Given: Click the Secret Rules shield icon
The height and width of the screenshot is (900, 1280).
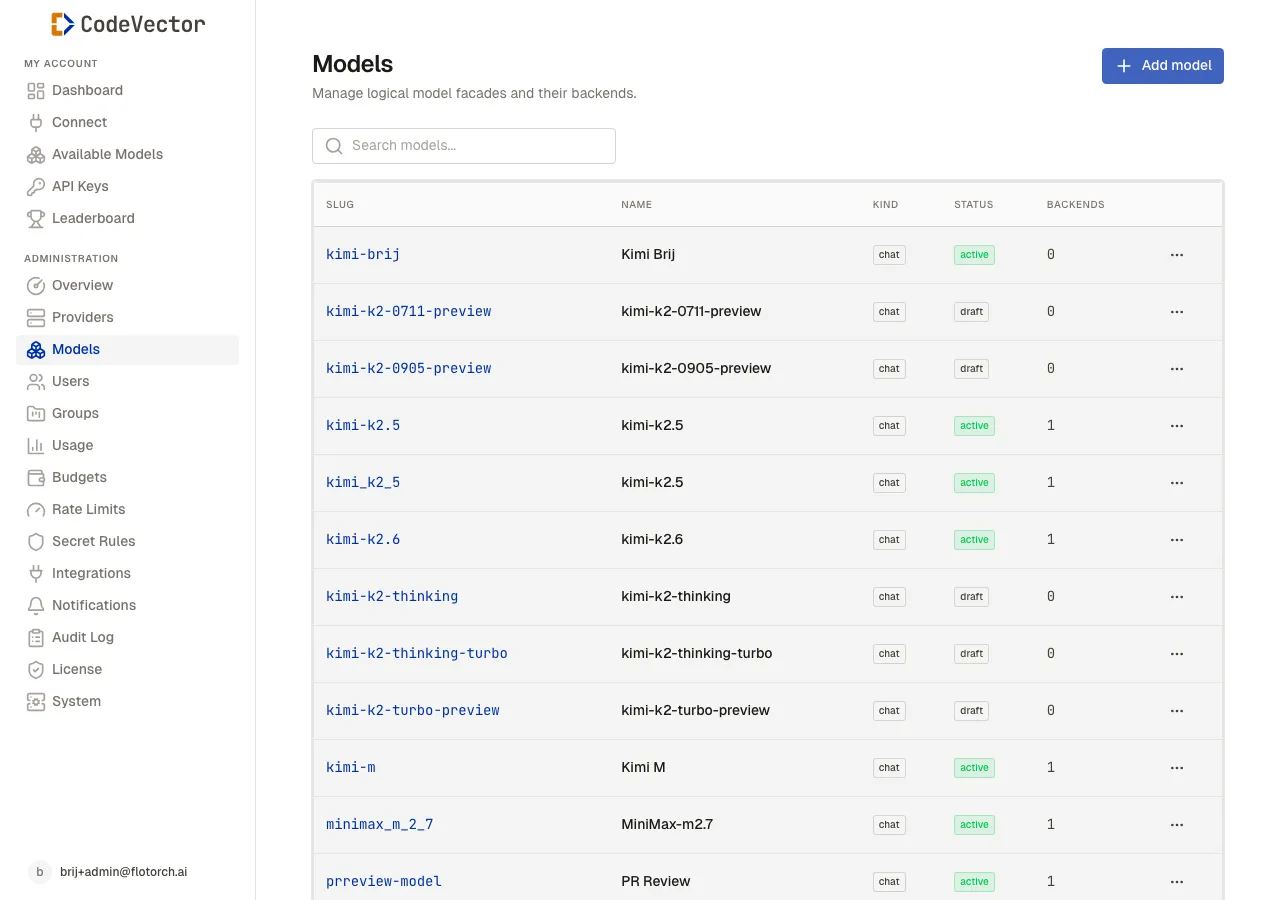Looking at the screenshot, I should tap(36, 541).
